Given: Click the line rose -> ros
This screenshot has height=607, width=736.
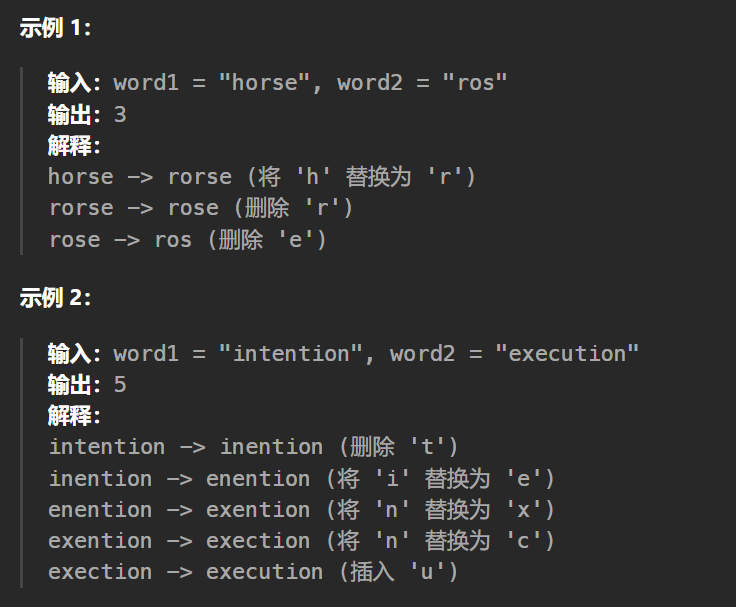Looking at the screenshot, I should (x=187, y=239).
